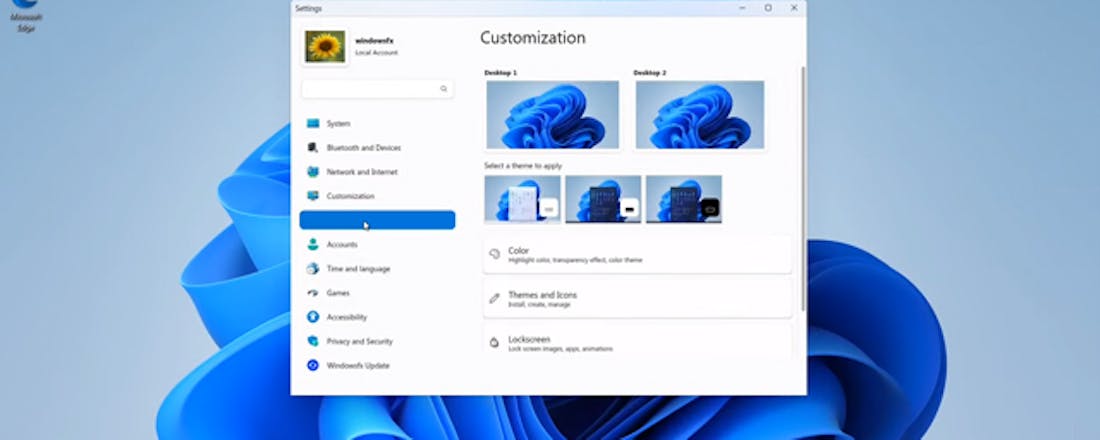Close the Settings window
This screenshot has width=1100, height=440.
point(794,8)
